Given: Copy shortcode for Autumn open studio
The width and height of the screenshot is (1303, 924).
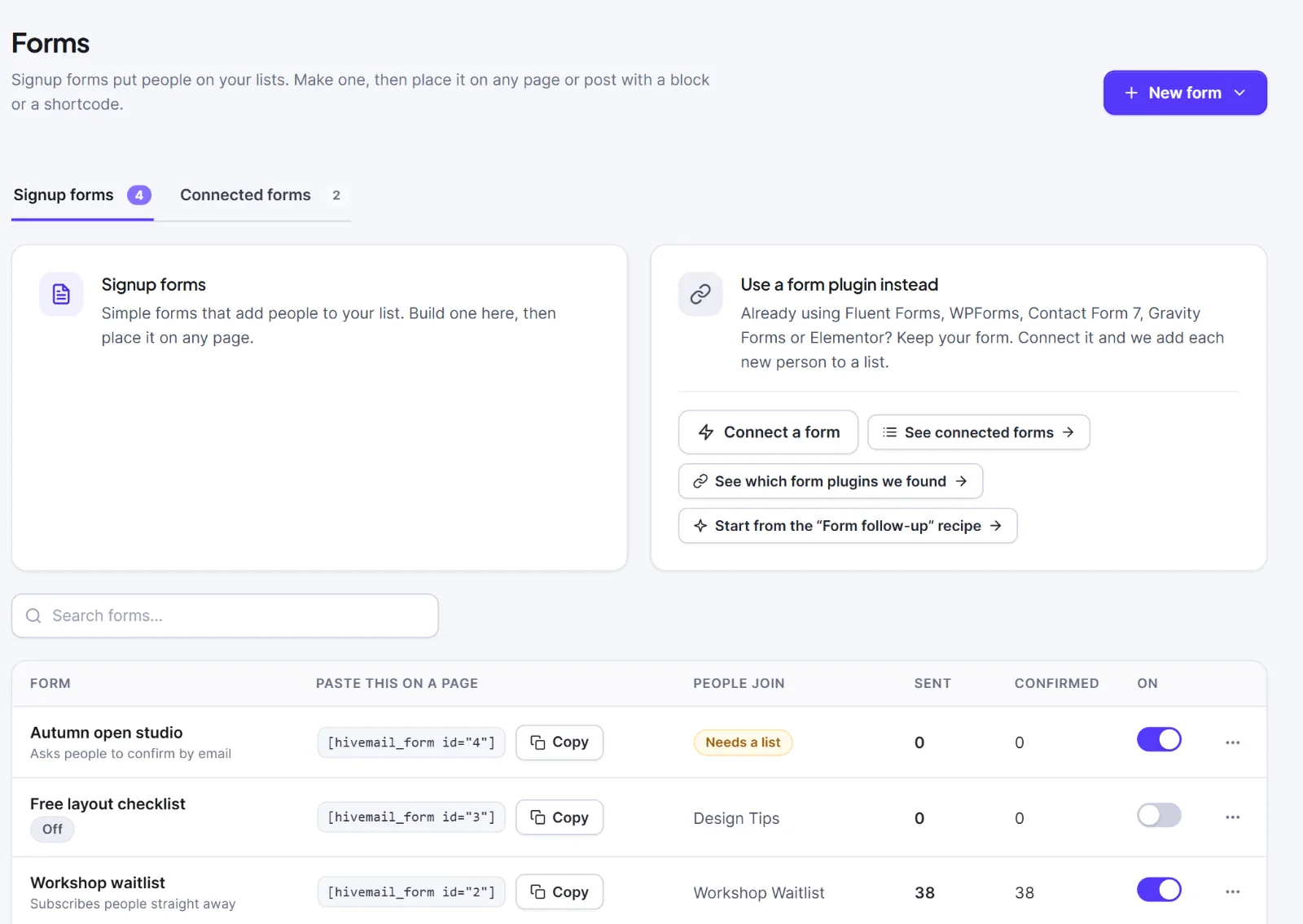Looking at the screenshot, I should tap(559, 742).
